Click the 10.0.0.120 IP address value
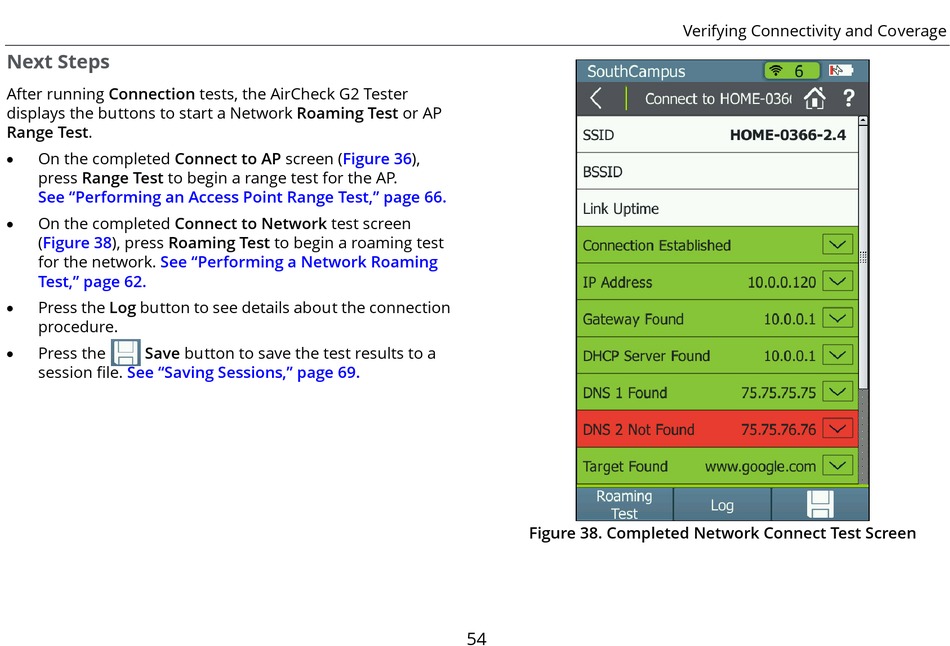Screen dimensions: 950x646 [x=782, y=282]
